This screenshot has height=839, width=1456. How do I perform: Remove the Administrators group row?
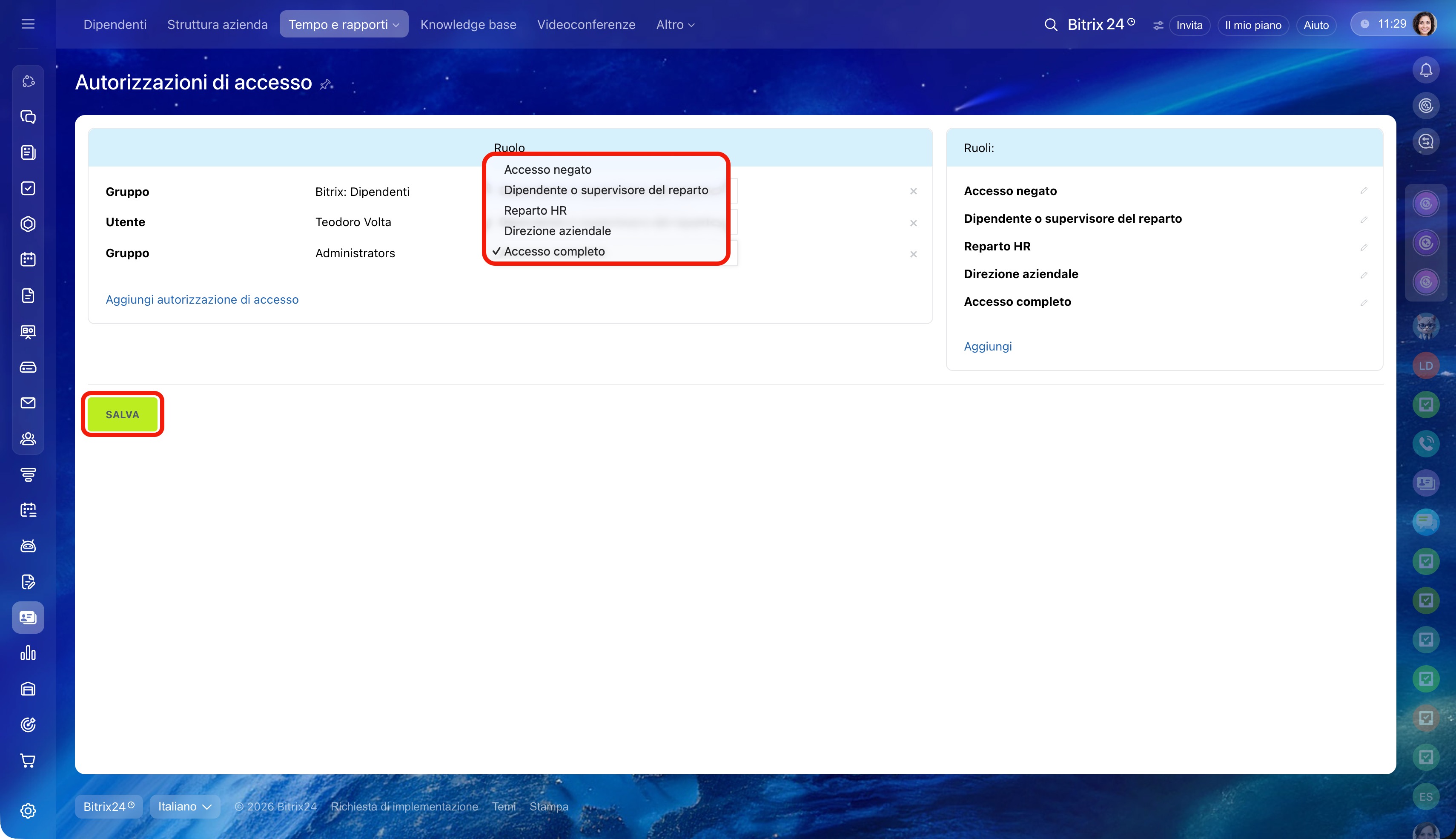[913, 254]
